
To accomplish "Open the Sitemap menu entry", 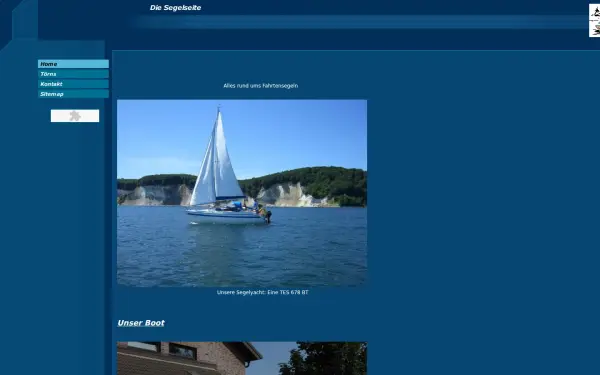I will pos(73,94).
